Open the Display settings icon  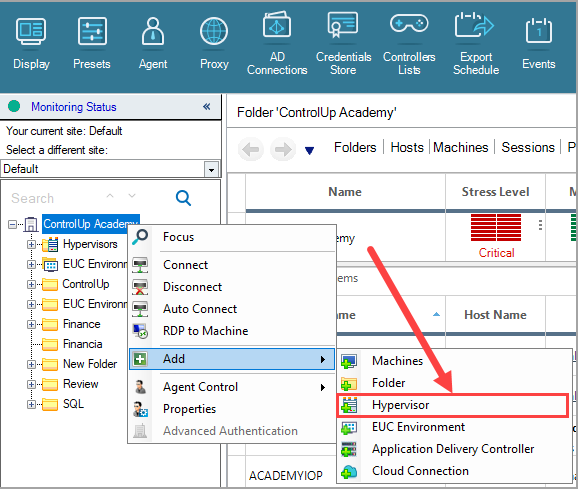(x=31, y=43)
